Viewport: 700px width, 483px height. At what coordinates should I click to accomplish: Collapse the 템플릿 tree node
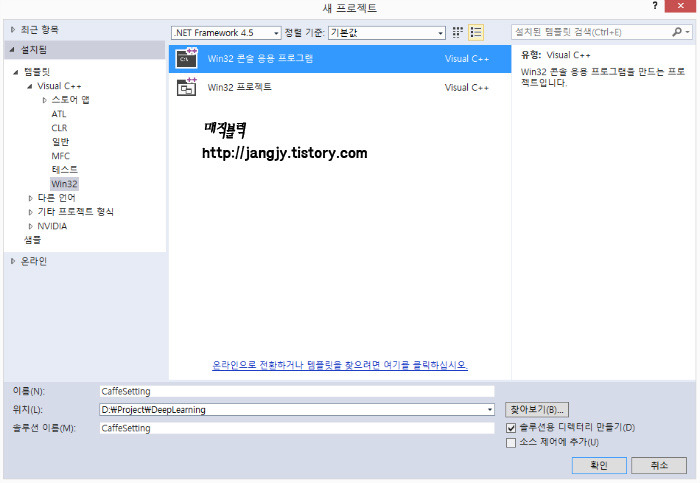click(16, 71)
